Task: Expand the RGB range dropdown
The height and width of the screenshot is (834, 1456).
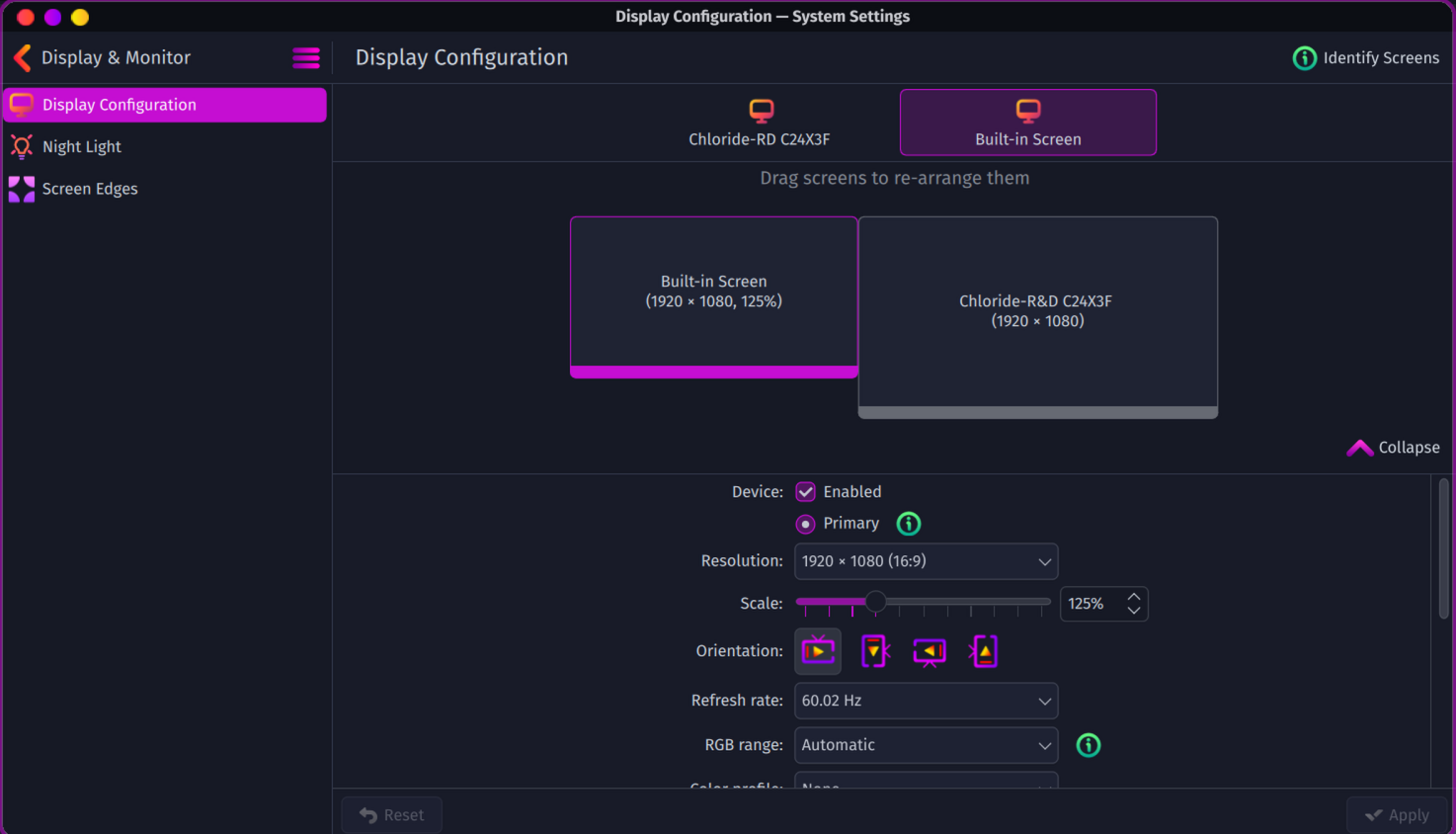Action: point(926,745)
